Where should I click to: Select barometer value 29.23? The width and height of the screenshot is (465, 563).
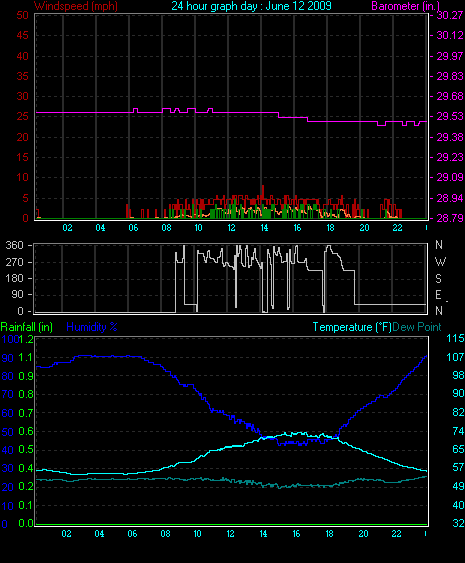click(x=450, y=157)
